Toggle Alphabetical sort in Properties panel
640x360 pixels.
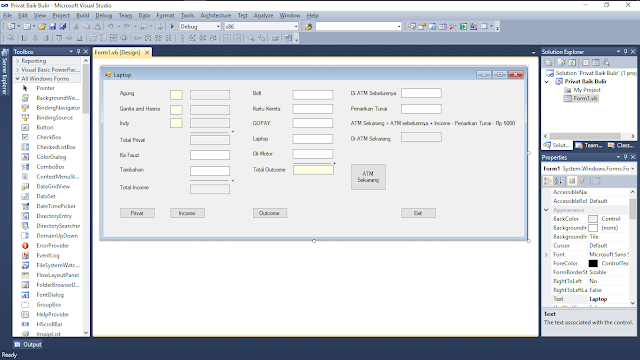coord(558,181)
